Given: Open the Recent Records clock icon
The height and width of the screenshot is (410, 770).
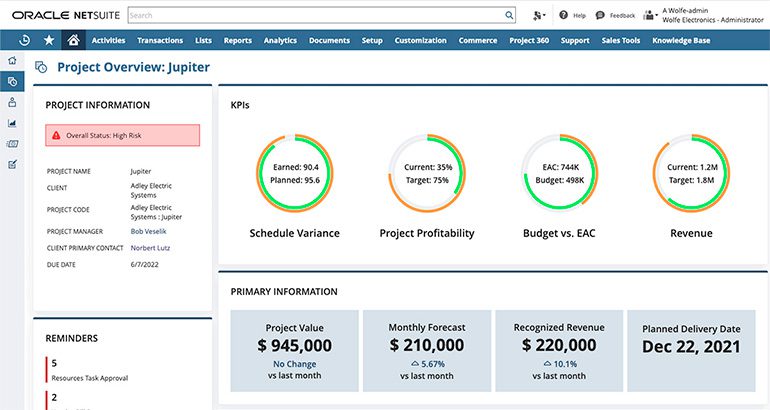Looking at the screenshot, I should [24, 40].
